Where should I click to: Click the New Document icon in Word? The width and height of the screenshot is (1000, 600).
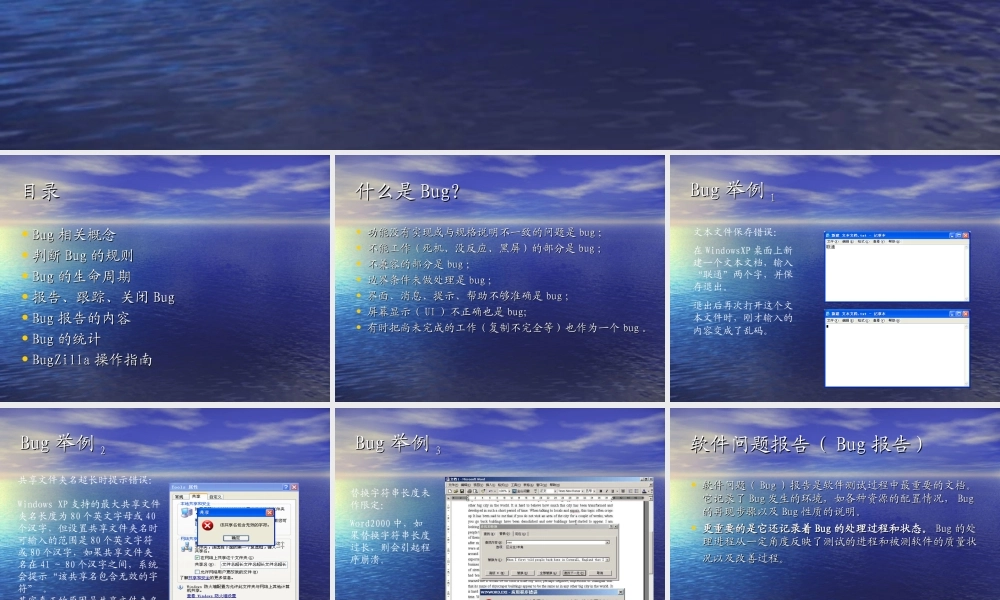(449, 491)
